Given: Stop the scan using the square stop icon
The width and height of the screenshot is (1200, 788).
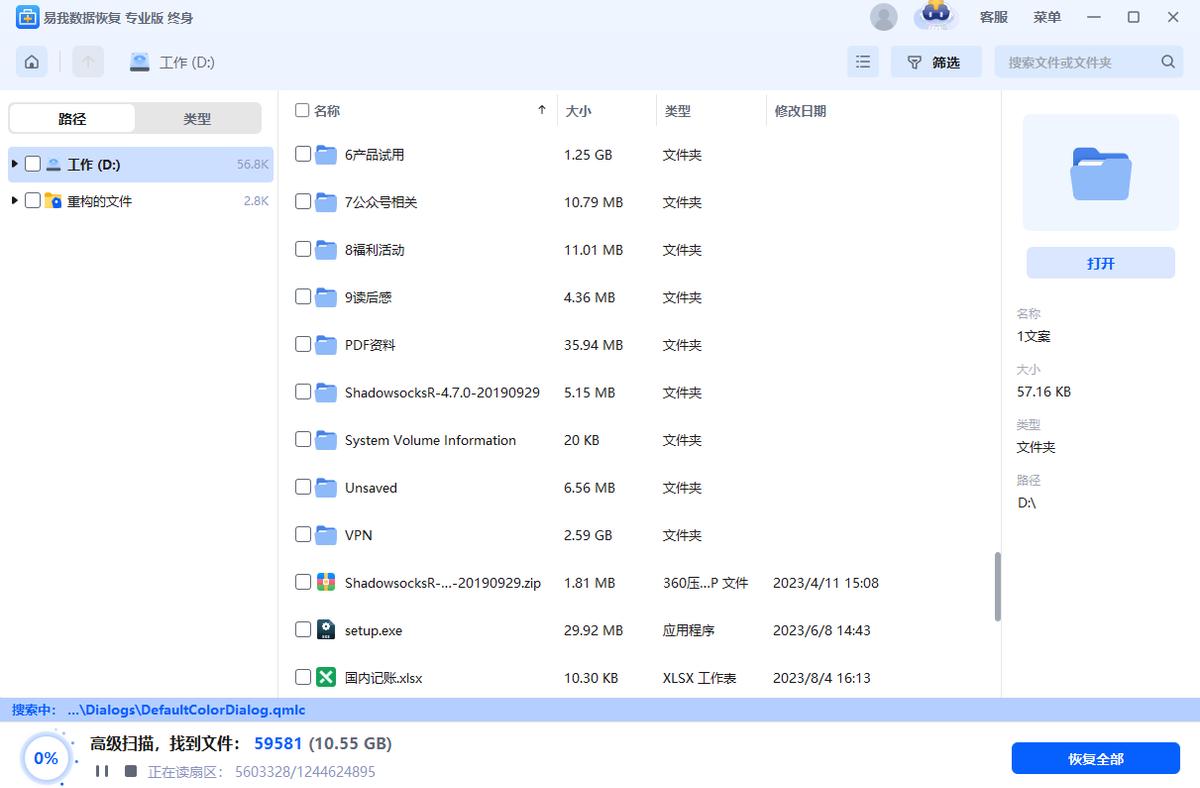Looking at the screenshot, I should pyautogui.click(x=131, y=771).
